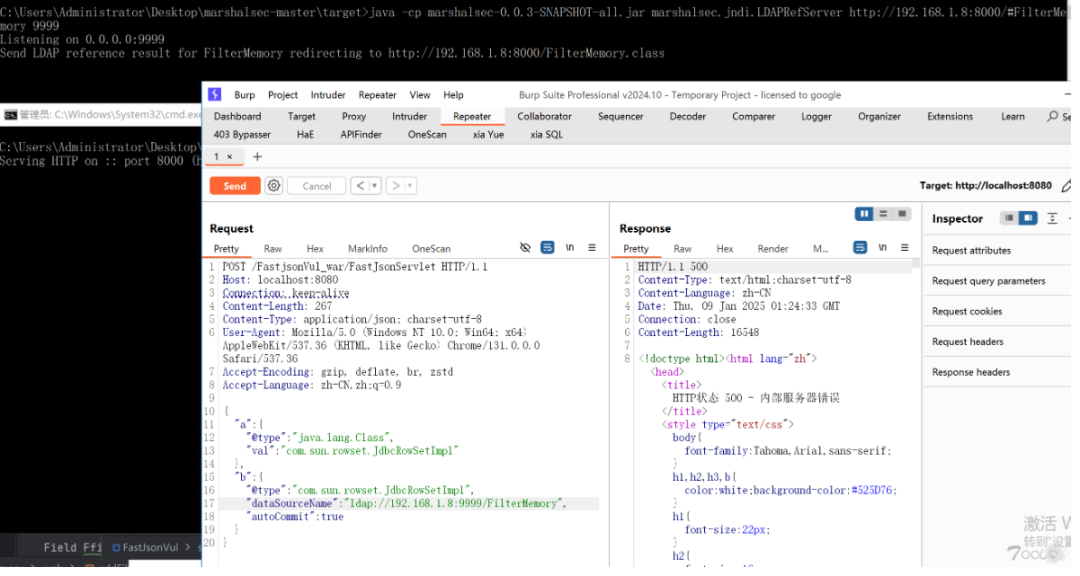The image size is (1080, 576).
Task: Switch to Organizer tab
Action: click(x=880, y=116)
